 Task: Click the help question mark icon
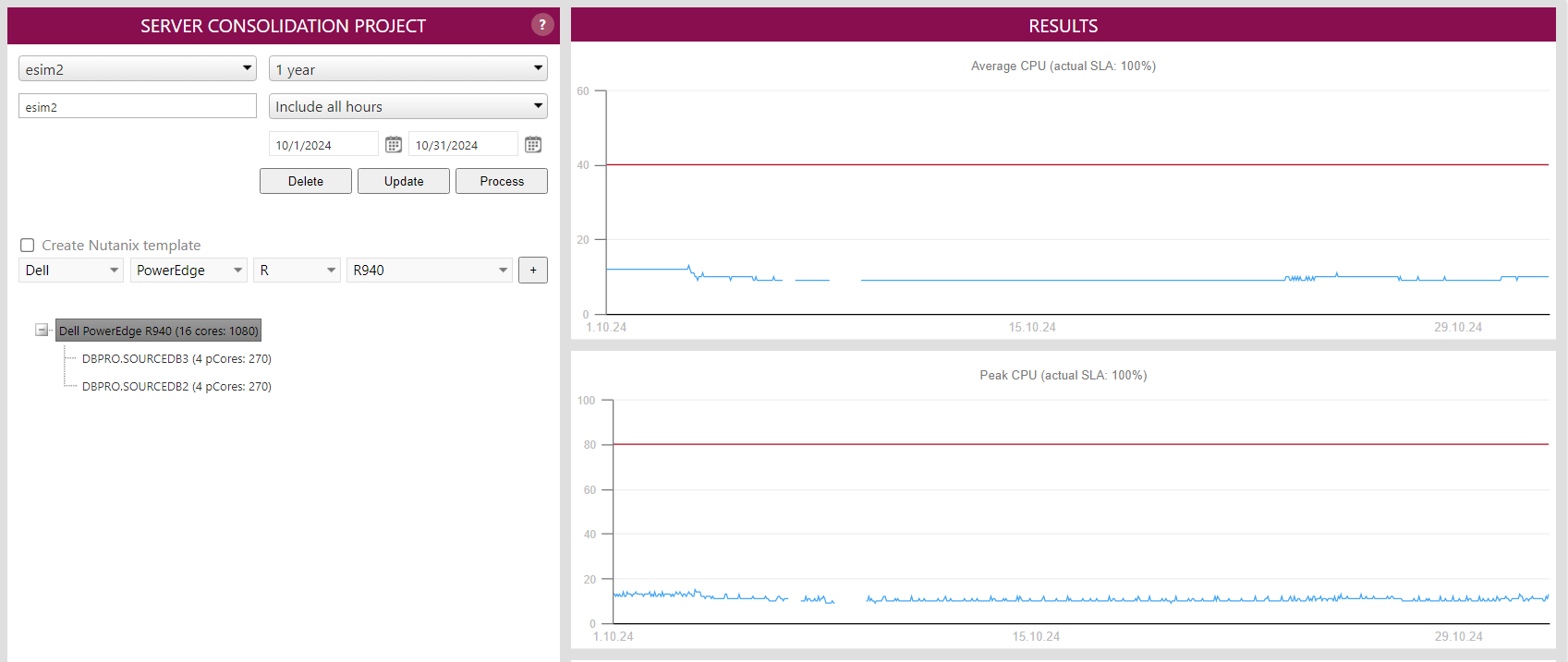542,25
